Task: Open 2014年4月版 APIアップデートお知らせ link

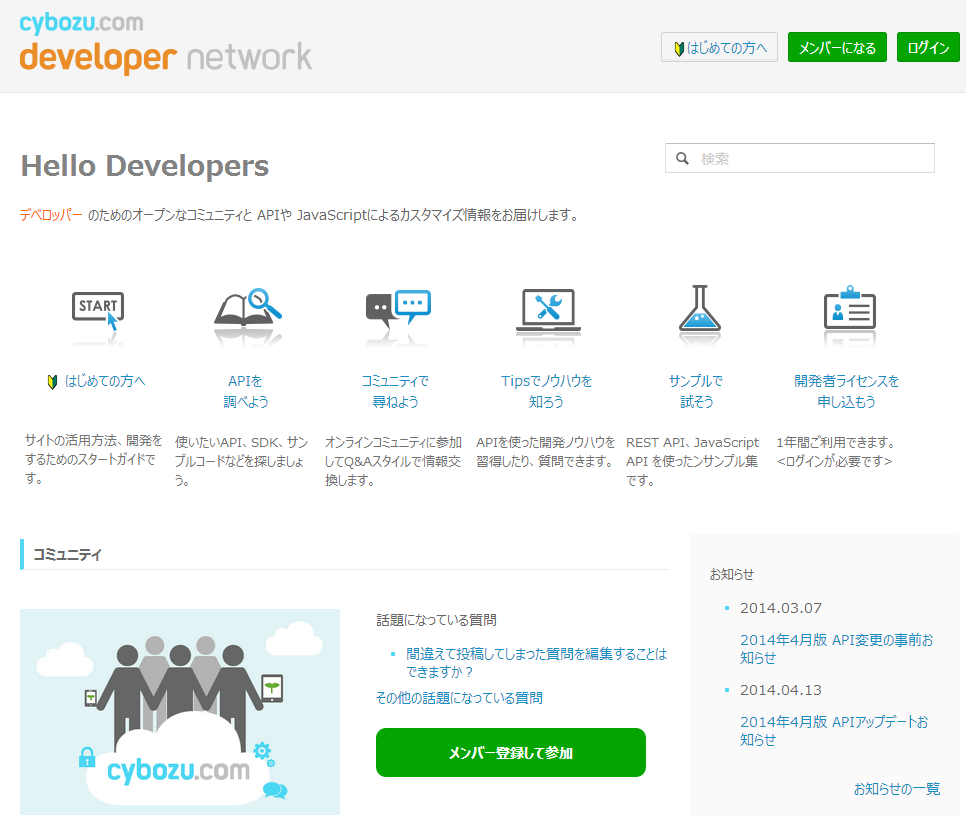Action: coord(834,731)
